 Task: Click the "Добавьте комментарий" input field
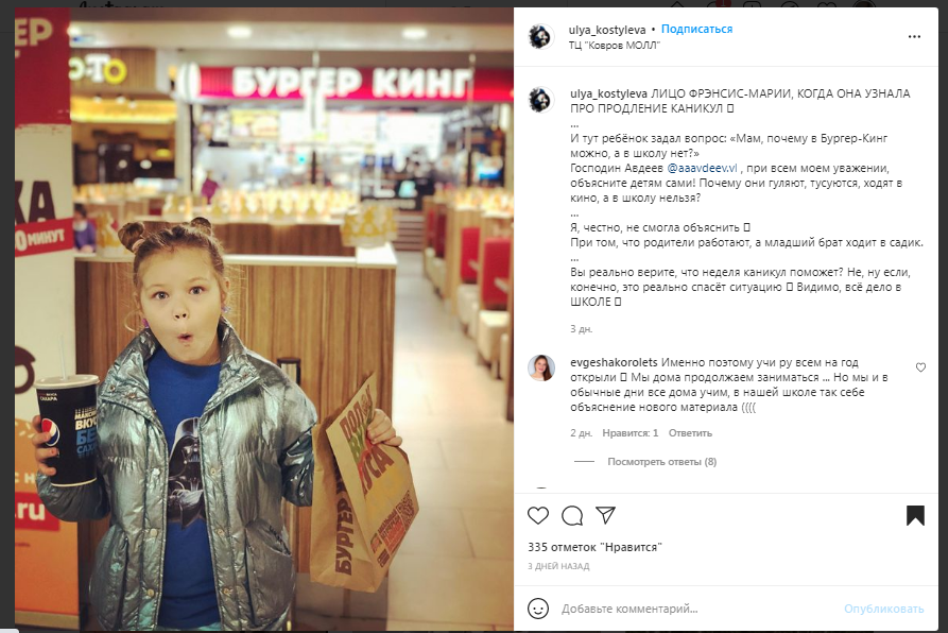pyautogui.click(x=695, y=609)
